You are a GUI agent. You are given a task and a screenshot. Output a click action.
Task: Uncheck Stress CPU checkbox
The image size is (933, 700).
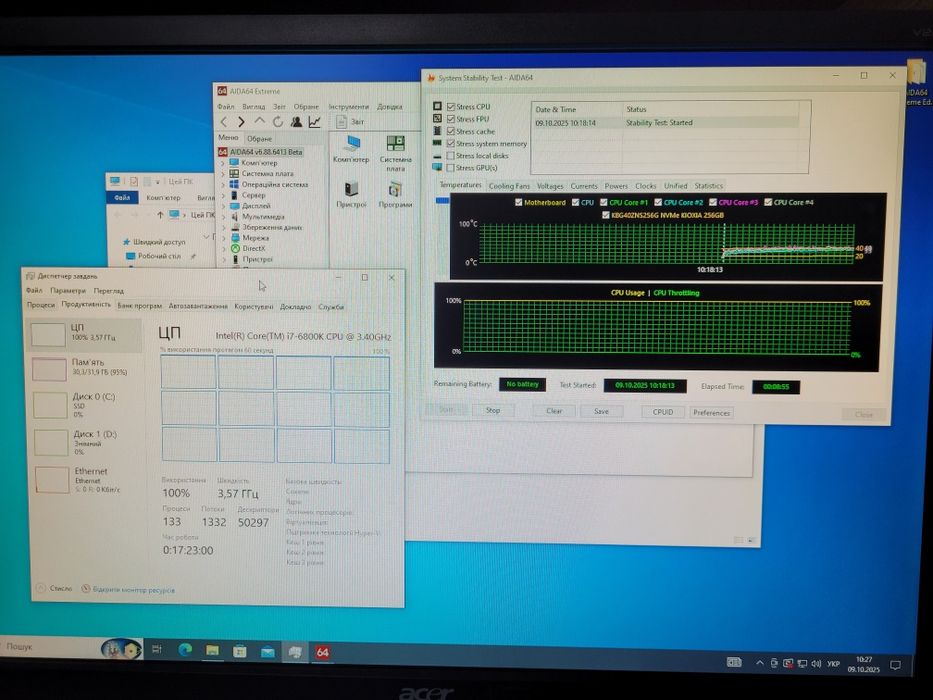pos(451,107)
